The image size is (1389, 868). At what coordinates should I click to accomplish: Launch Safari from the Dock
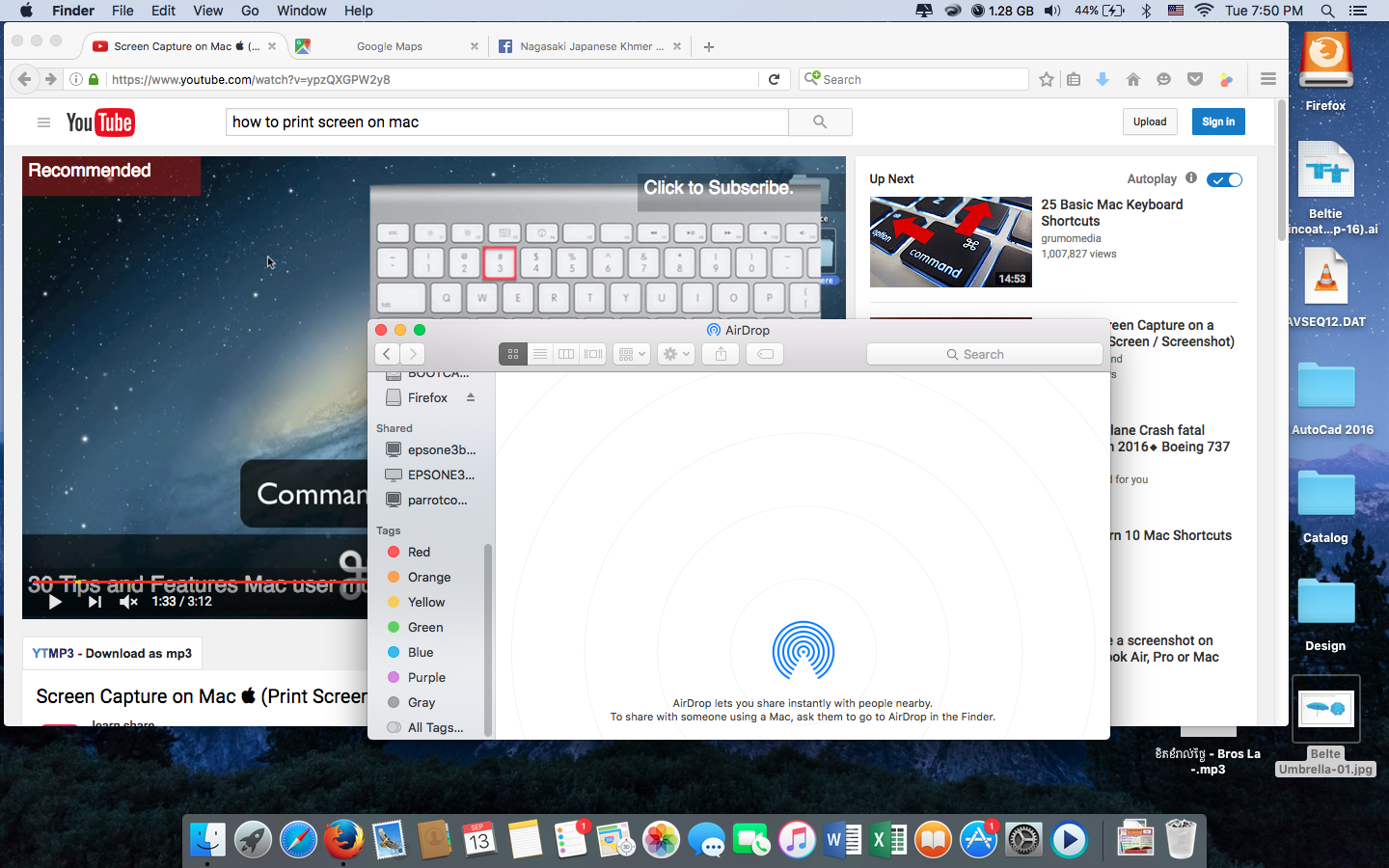pyautogui.click(x=298, y=840)
